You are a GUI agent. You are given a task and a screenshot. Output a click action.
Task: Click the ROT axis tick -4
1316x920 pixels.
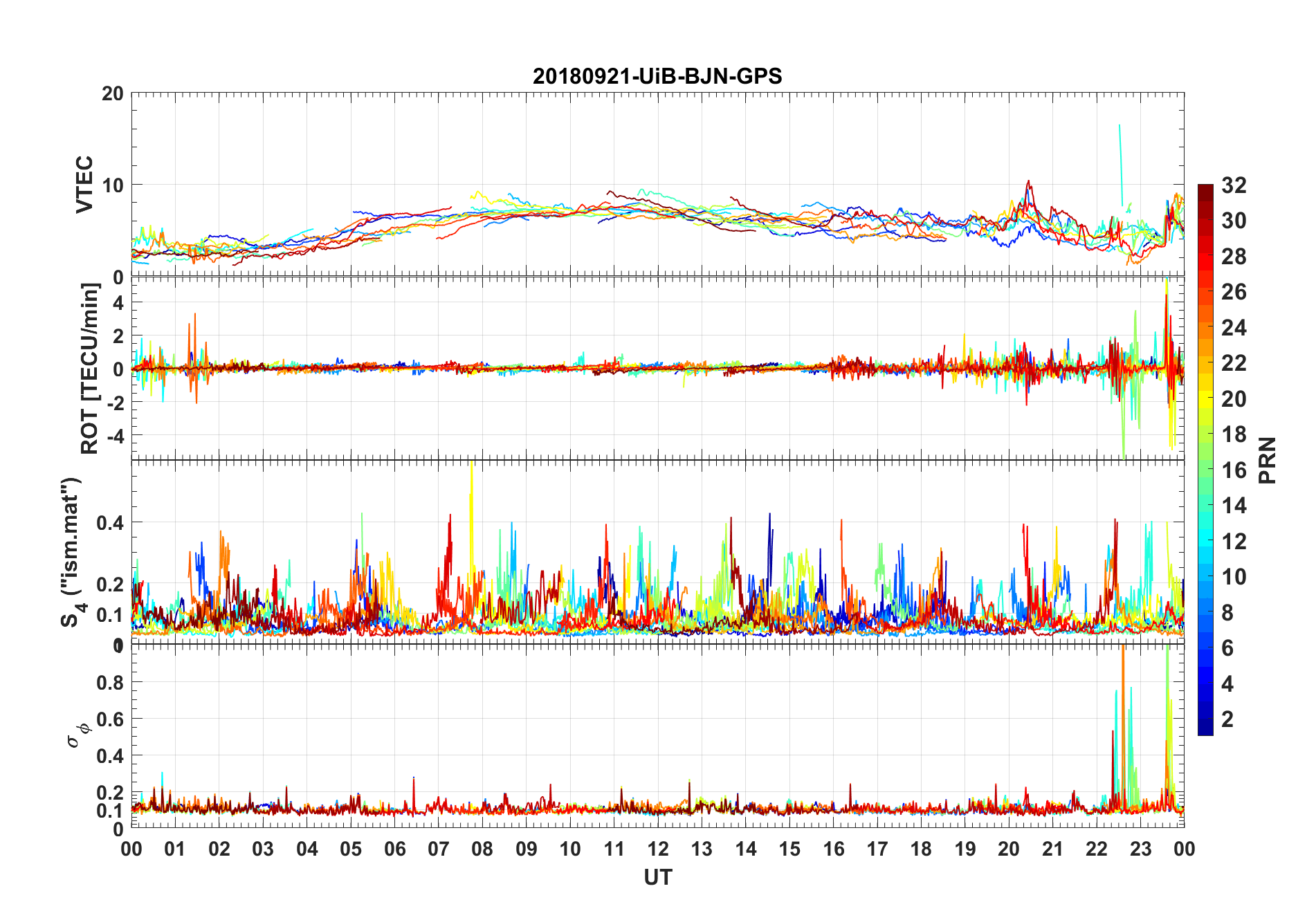116,436
